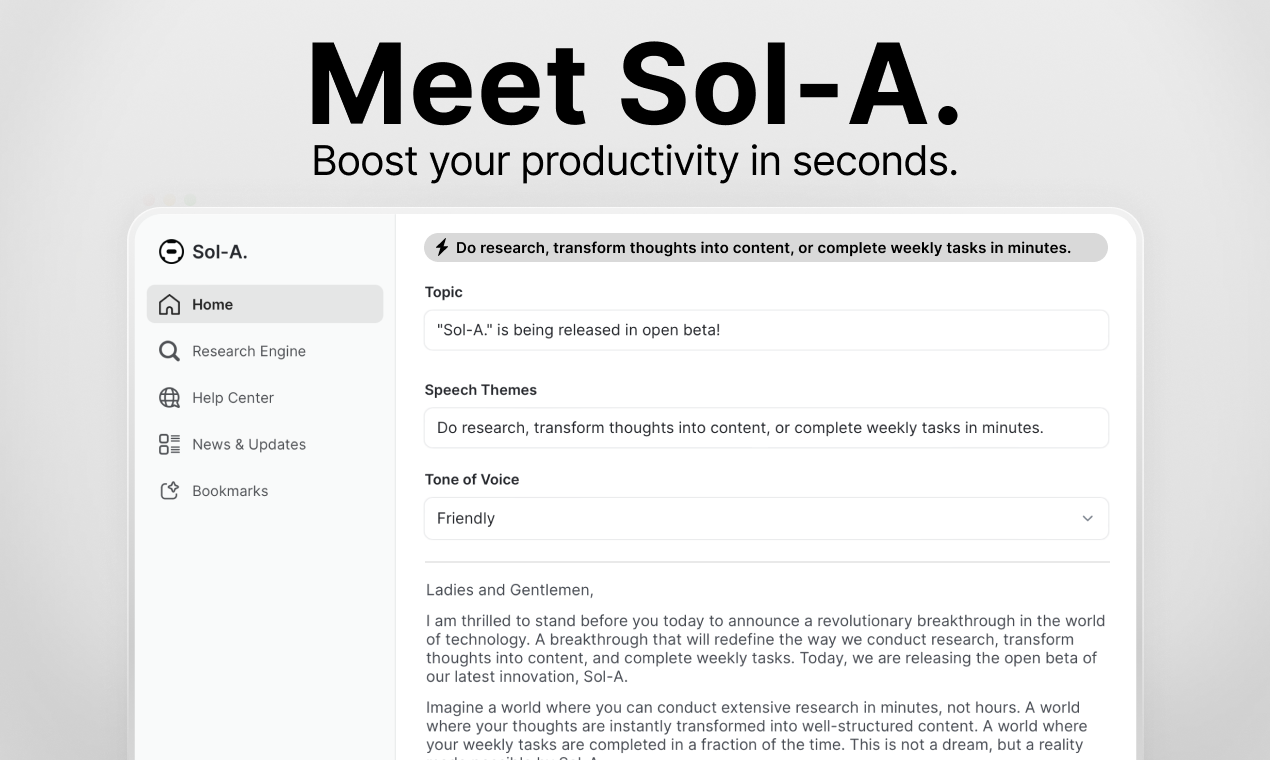1270x760 pixels.
Task: Click the News & Updates list icon
Action: [170, 444]
